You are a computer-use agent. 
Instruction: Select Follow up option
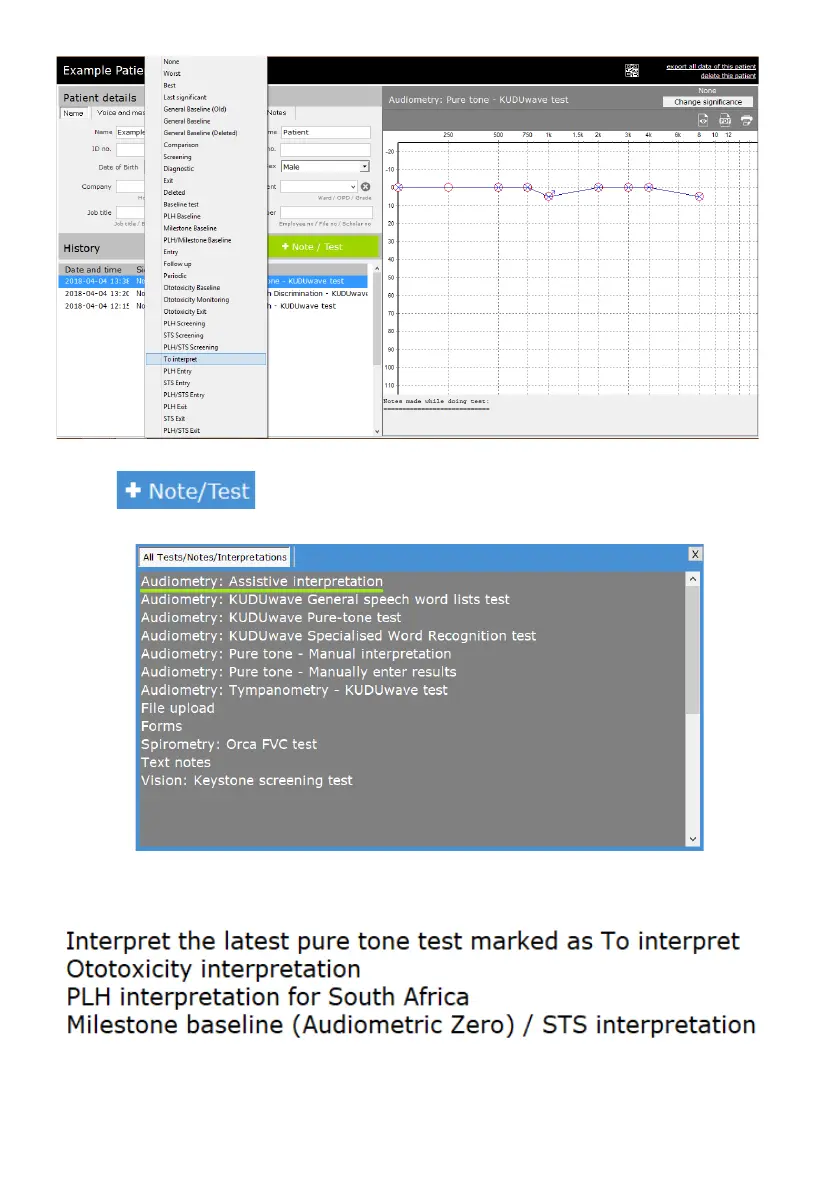point(177,264)
